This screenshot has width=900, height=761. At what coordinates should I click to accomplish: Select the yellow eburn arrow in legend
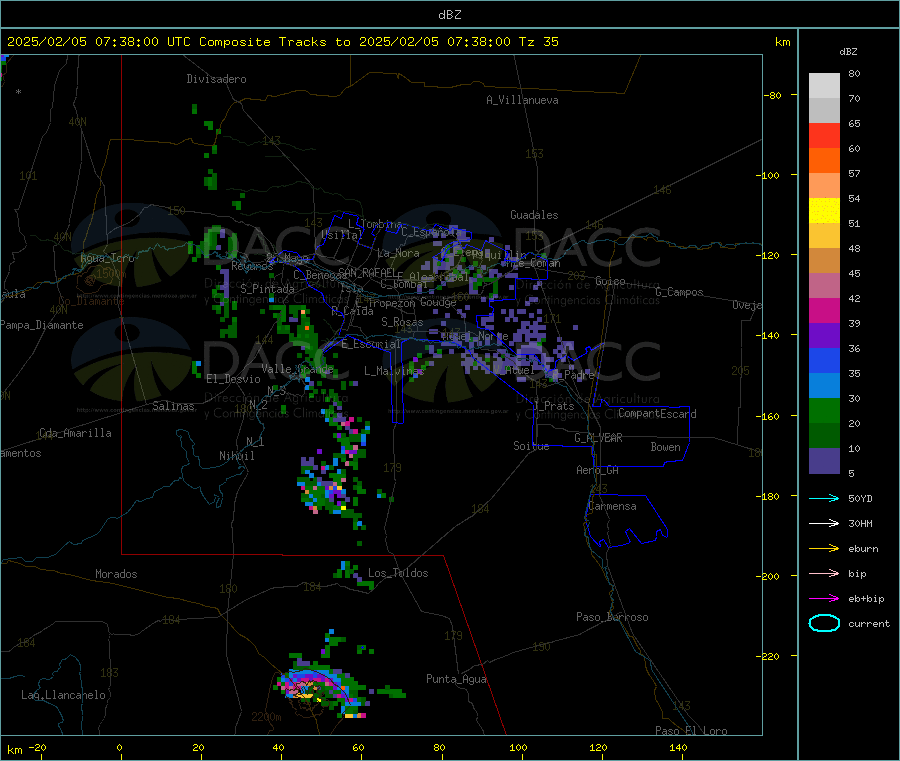click(x=824, y=549)
